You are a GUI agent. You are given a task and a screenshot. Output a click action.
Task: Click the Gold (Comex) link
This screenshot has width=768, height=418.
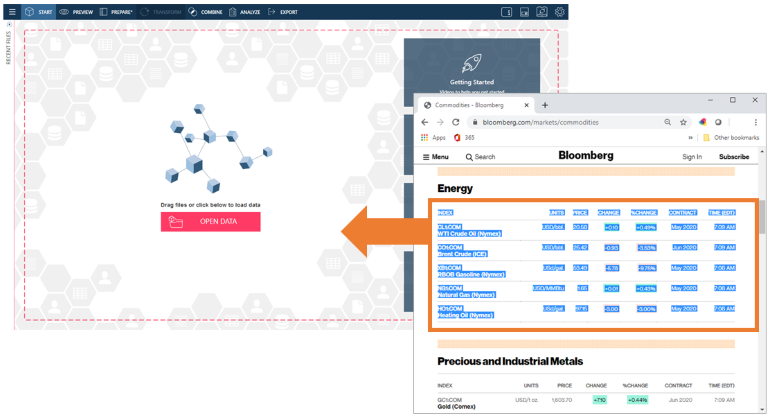[x=456, y=407]
